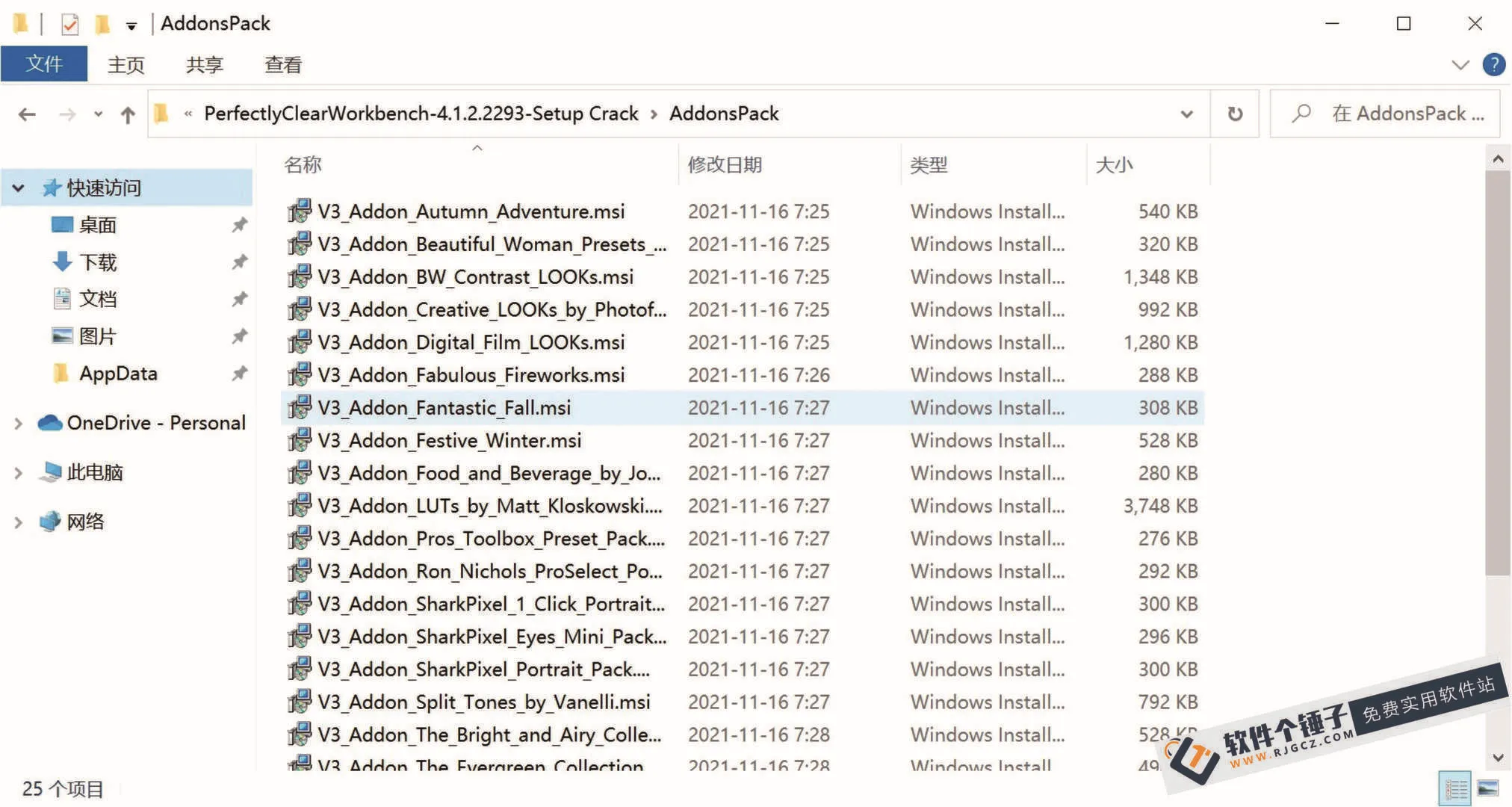Click the vertical scrollbar thumb

(x=1497, y=373)
